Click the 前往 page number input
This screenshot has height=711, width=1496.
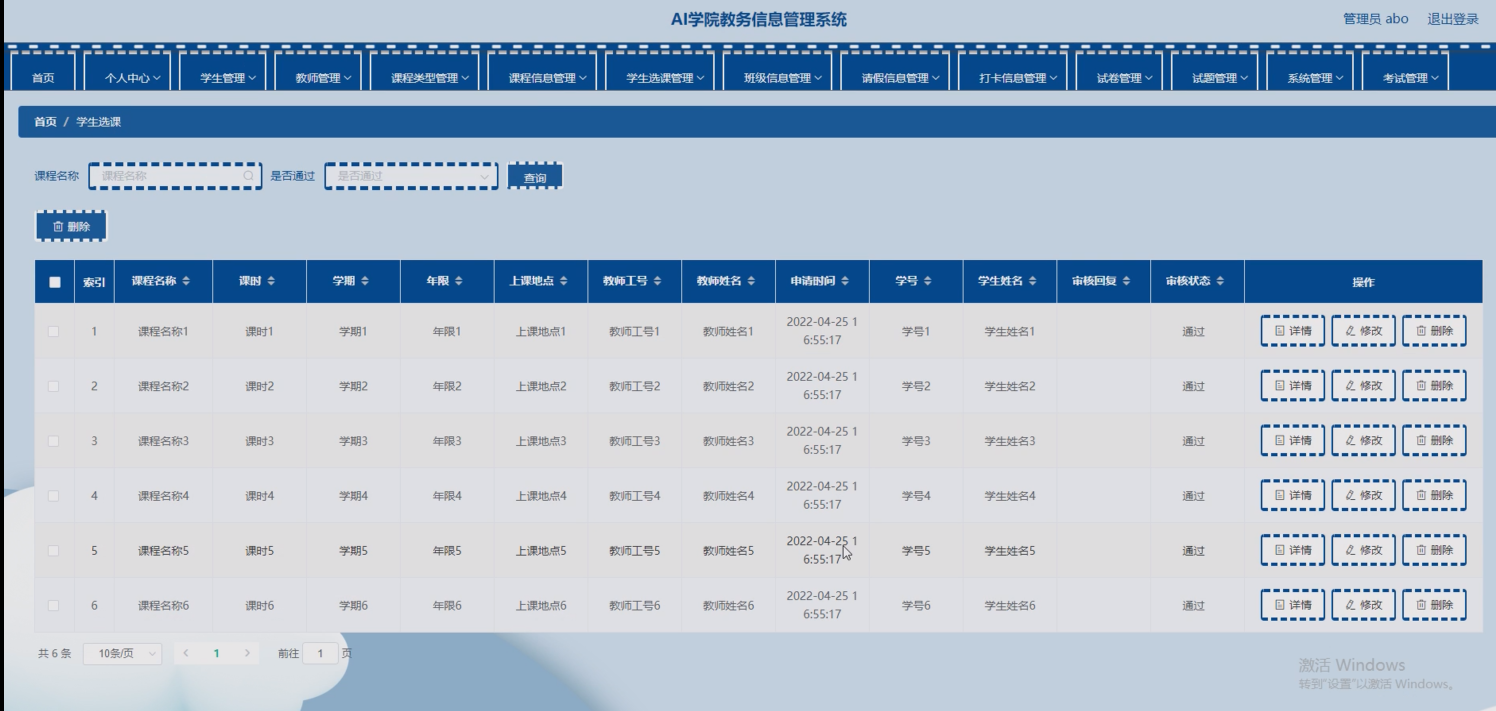pyautogui.click(x=320, y=653)
